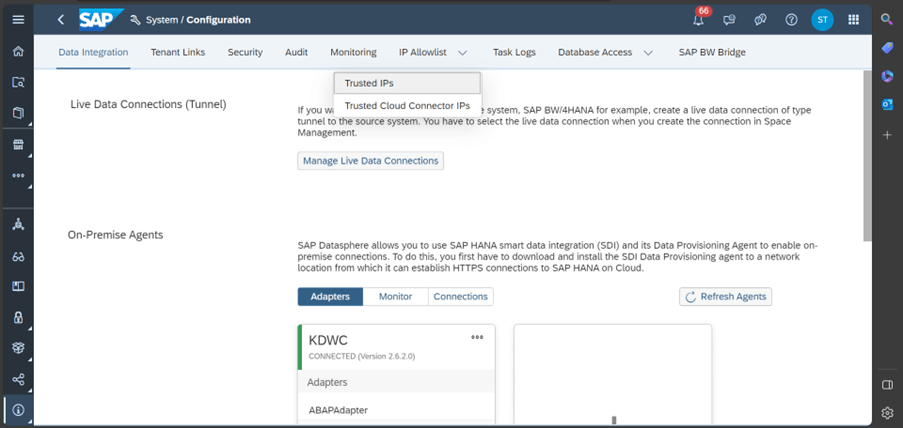Screen dimensions: 903x428
Task: Click the browser sidebar search icon
Action: click(x=887, y=20)
